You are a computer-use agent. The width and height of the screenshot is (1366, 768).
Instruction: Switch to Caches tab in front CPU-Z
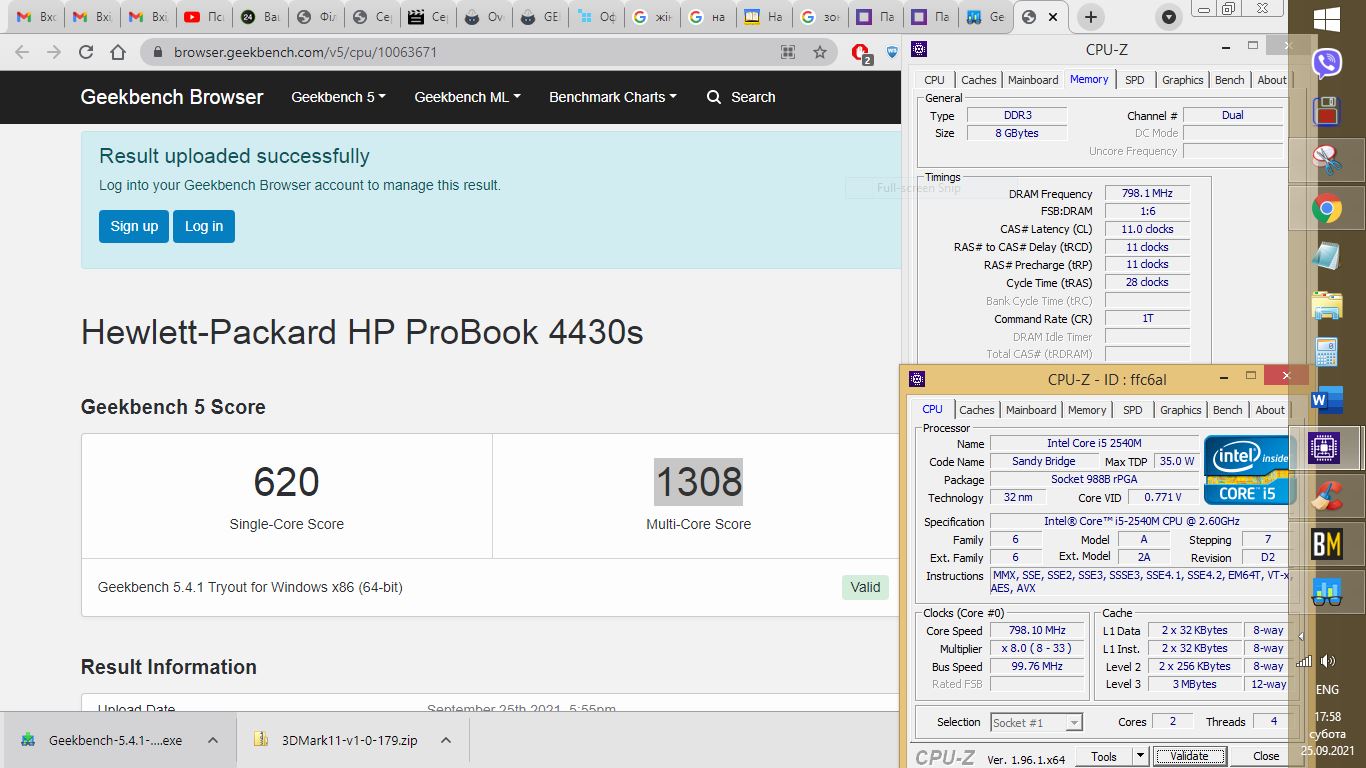[x=977, y=409]
